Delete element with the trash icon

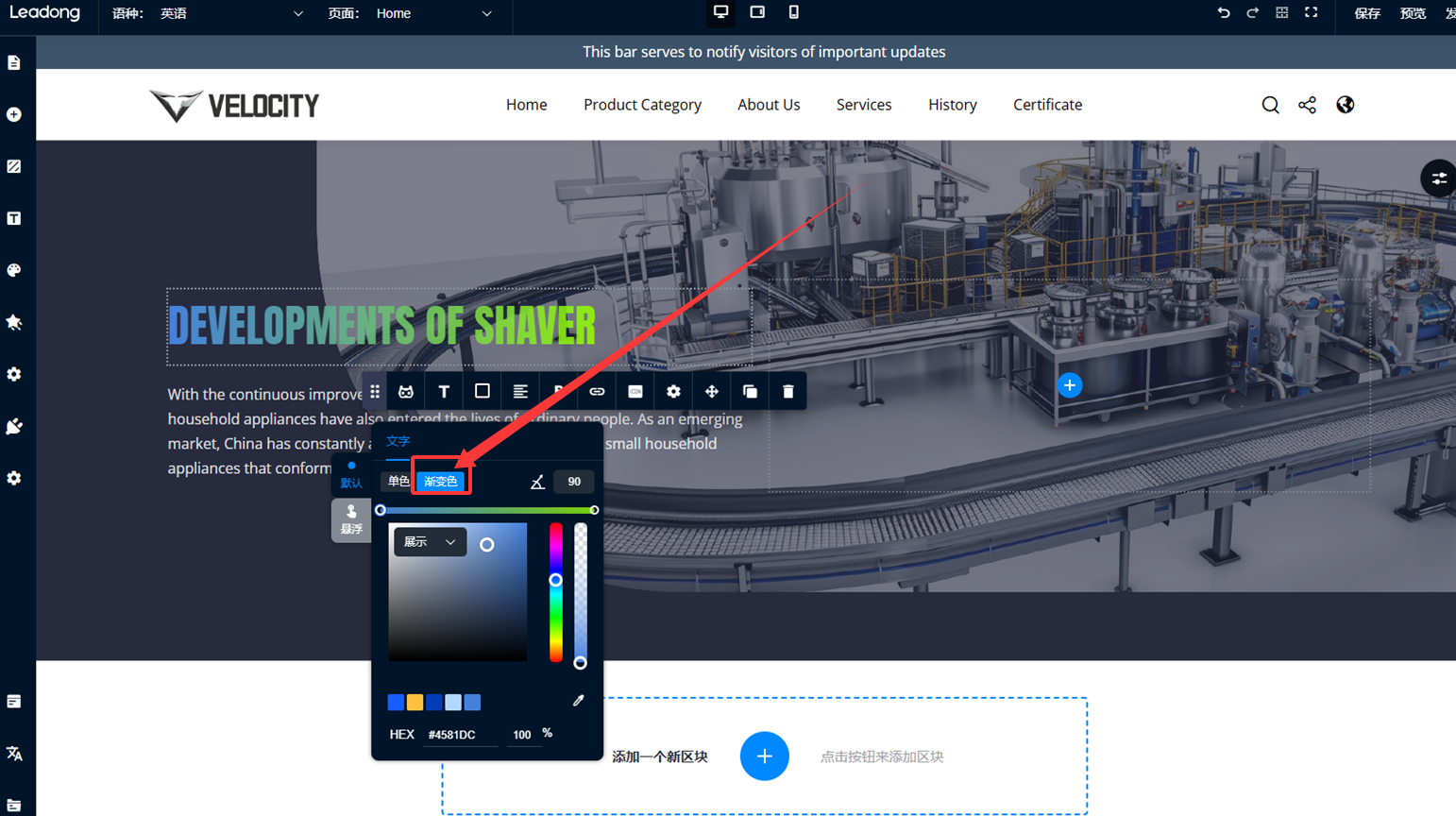click(787, 391)
